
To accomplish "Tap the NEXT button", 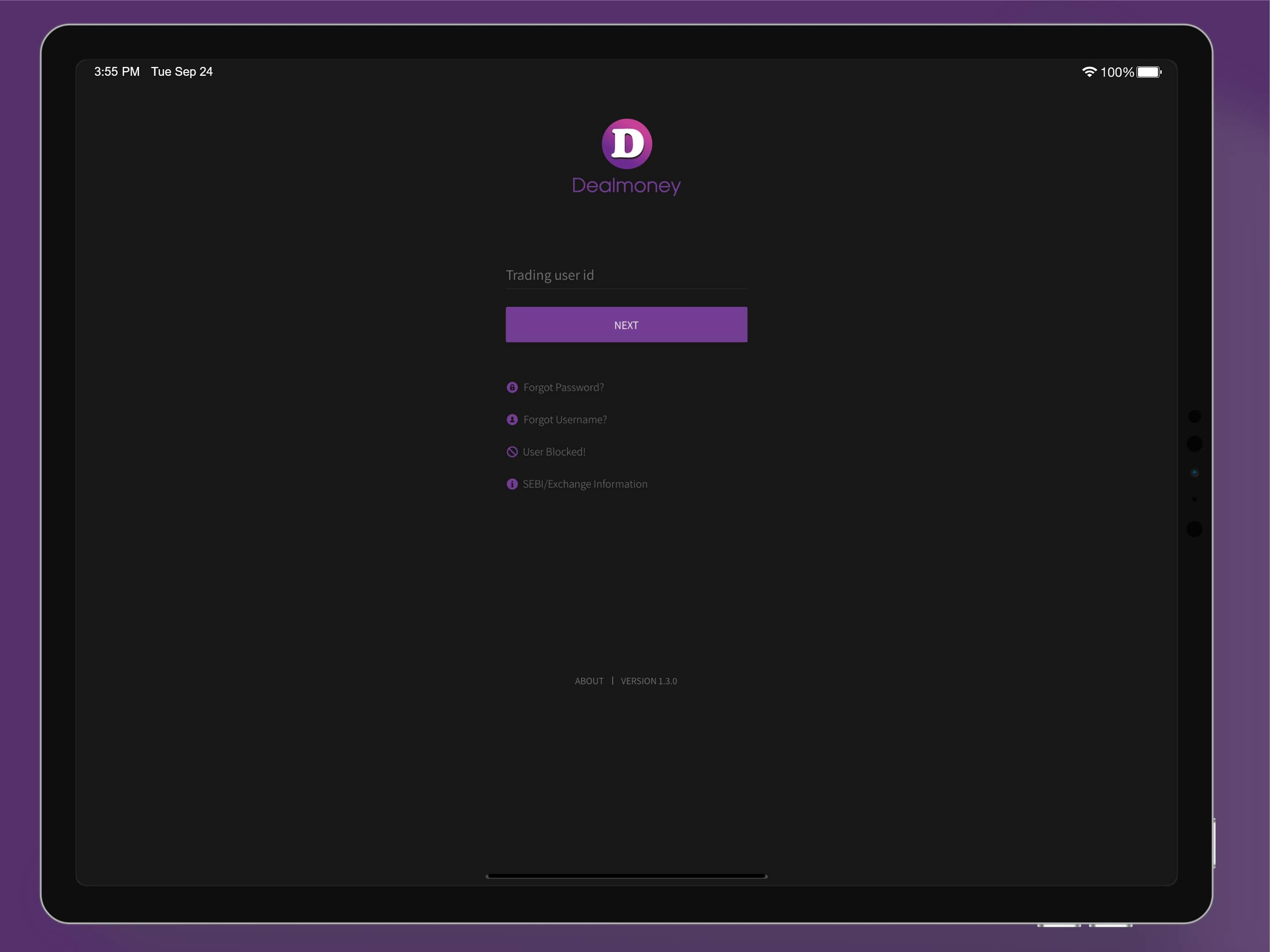I will [x=626, y=324].
